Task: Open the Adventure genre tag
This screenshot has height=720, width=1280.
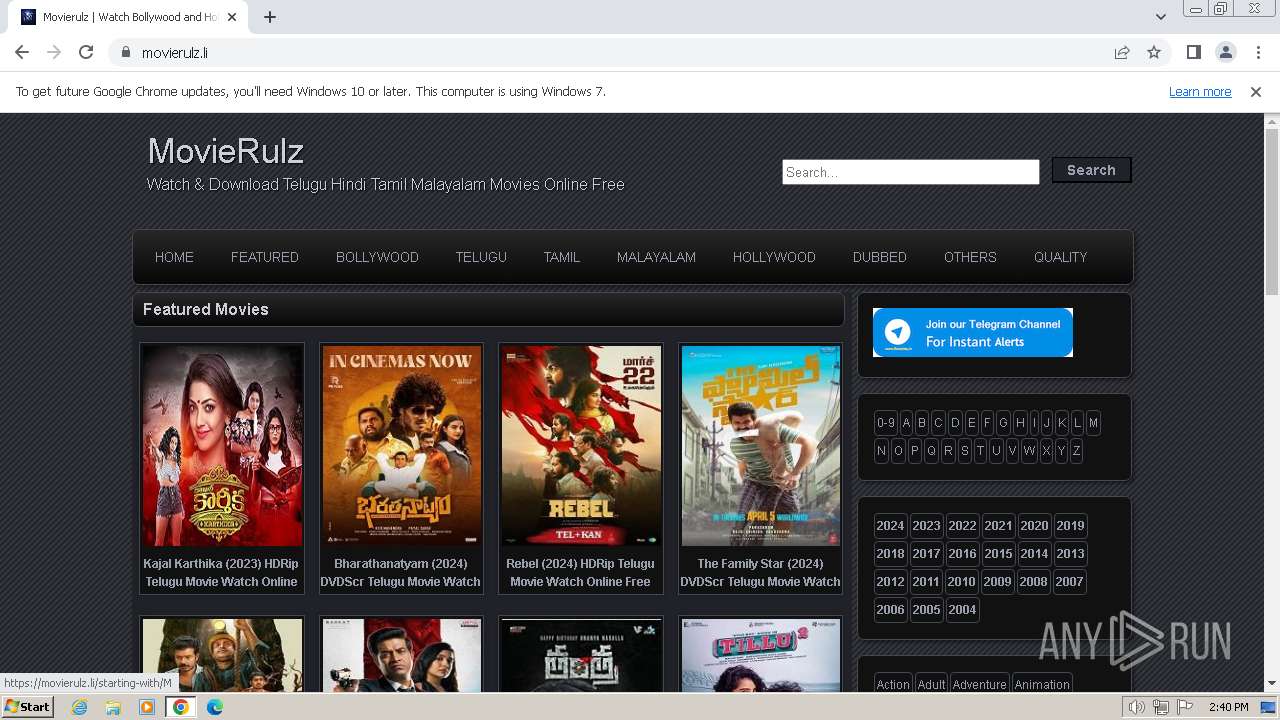Action: point(979,684)
